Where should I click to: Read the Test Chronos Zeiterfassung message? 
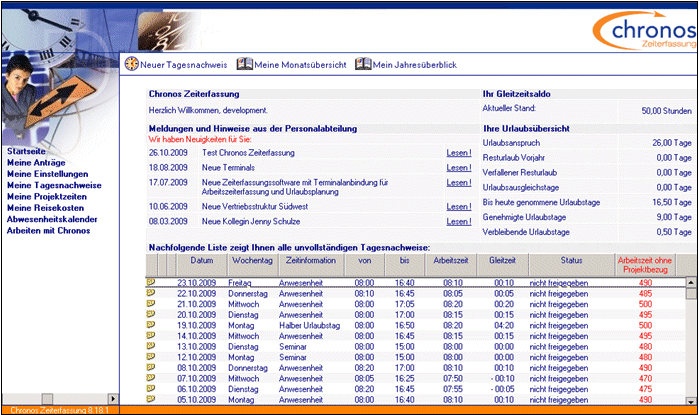click(459, 153)
